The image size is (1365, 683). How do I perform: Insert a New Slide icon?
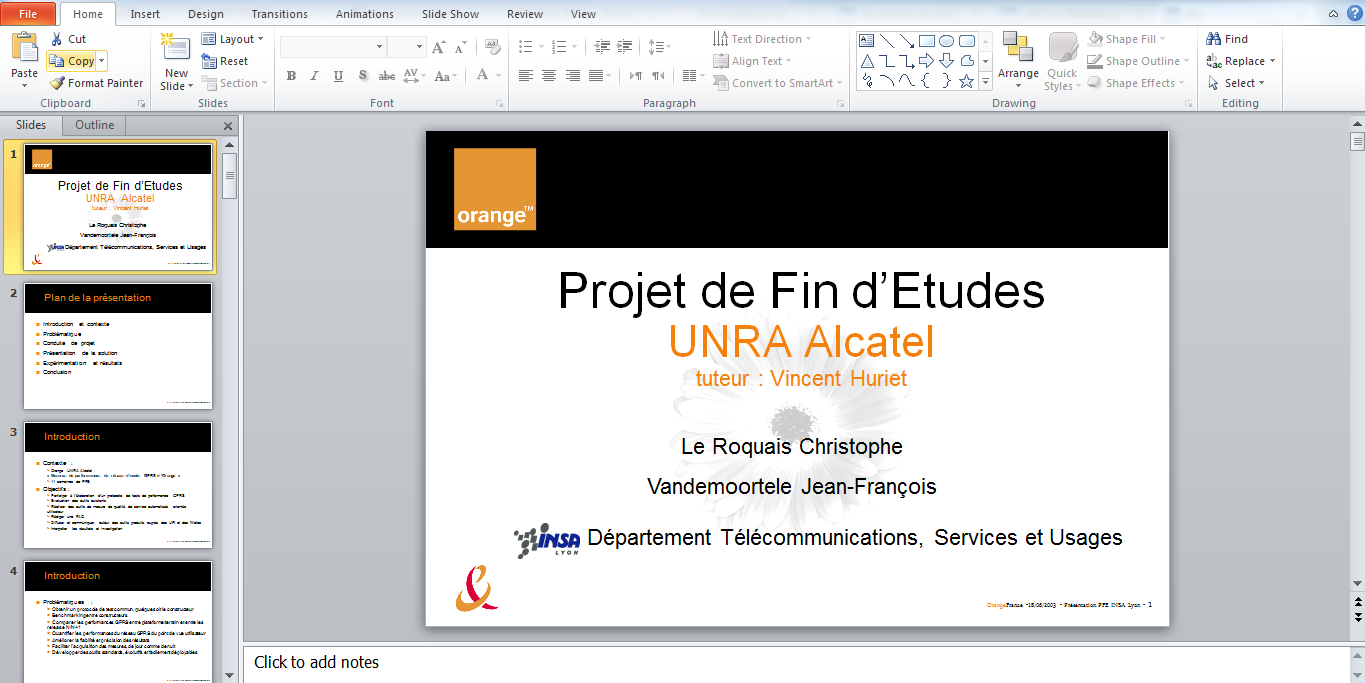[x=175, y=46]
